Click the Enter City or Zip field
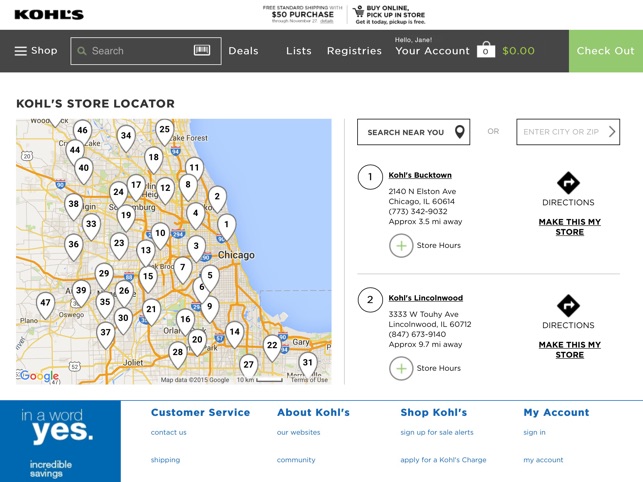This screenshot has width=643, height=482. click(568, 132)
